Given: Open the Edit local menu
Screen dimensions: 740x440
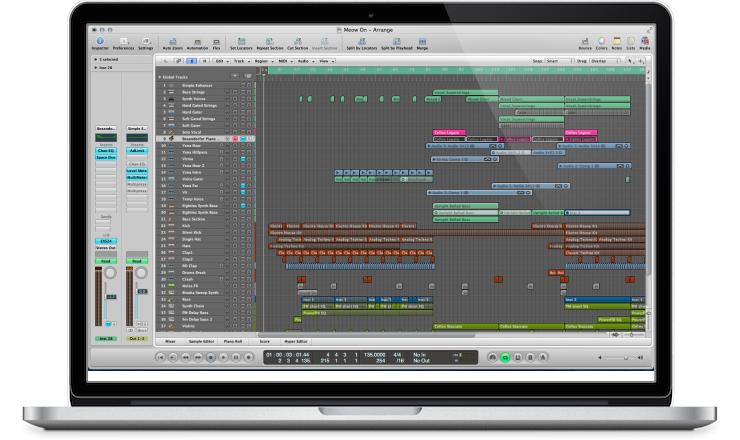Looking at the screenshot, I should coord(221,61).
